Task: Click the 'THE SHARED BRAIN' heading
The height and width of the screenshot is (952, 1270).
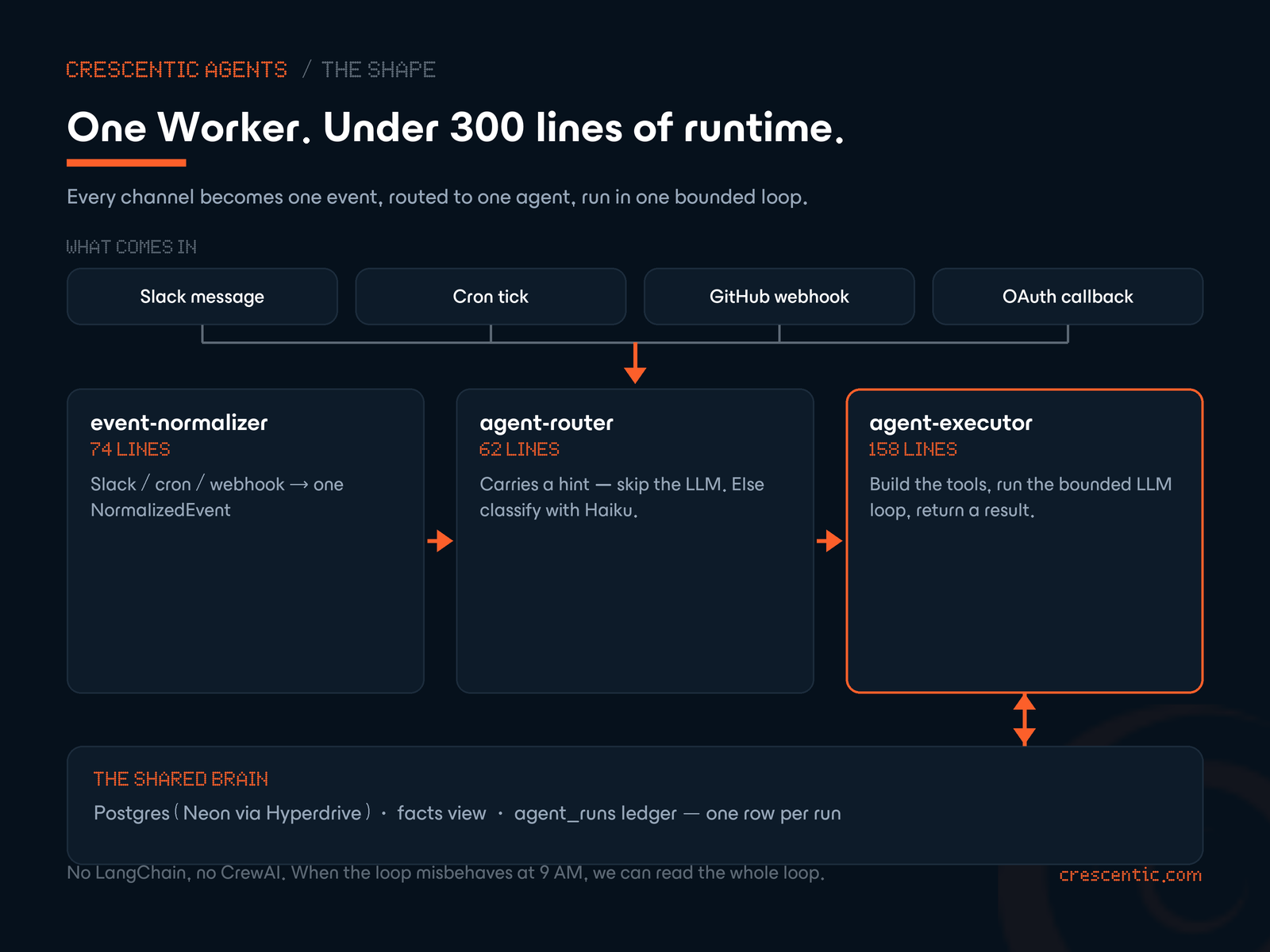Action: pos(181,779)
